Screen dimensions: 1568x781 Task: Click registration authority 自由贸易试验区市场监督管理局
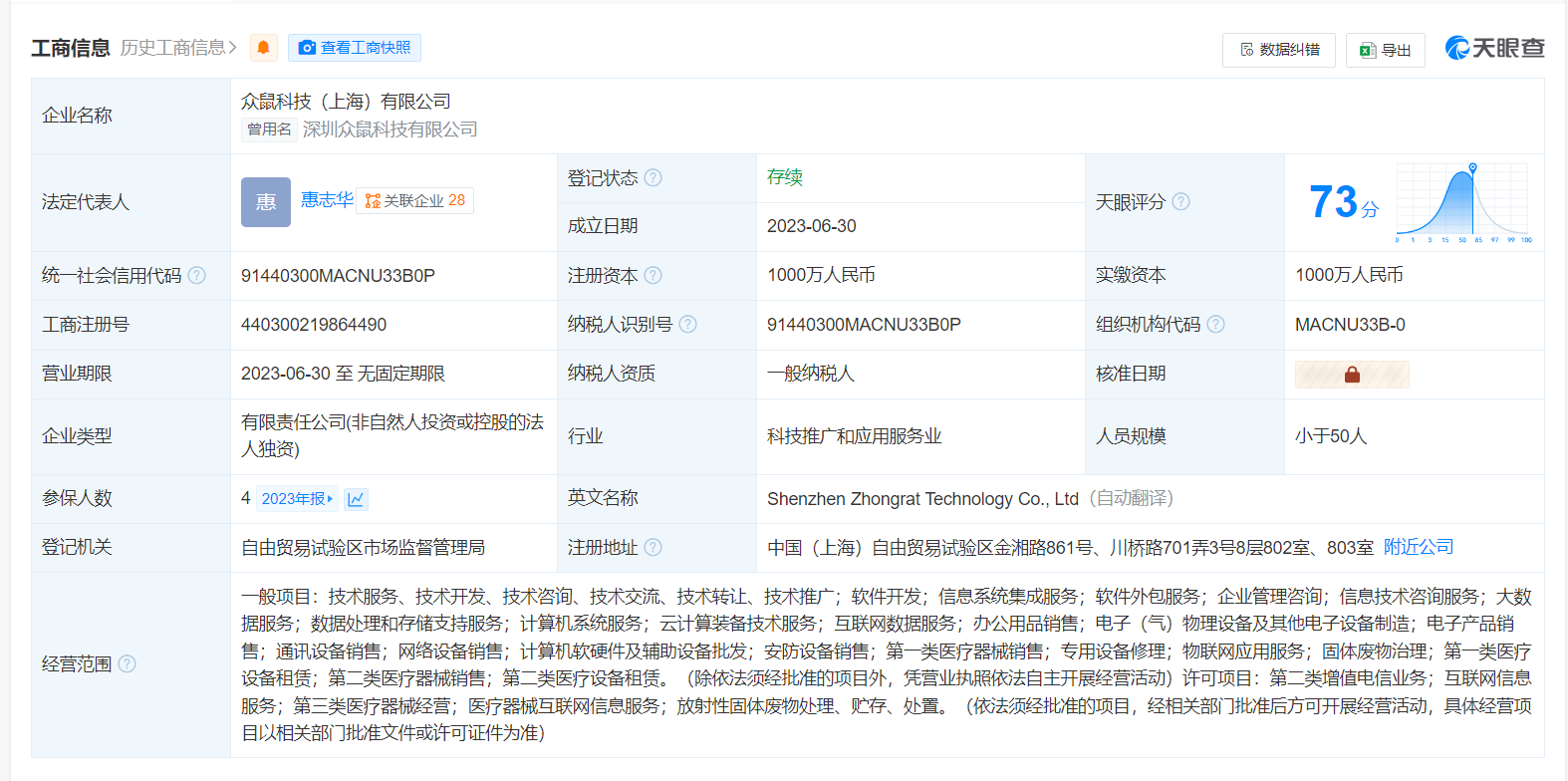(363, 547)
